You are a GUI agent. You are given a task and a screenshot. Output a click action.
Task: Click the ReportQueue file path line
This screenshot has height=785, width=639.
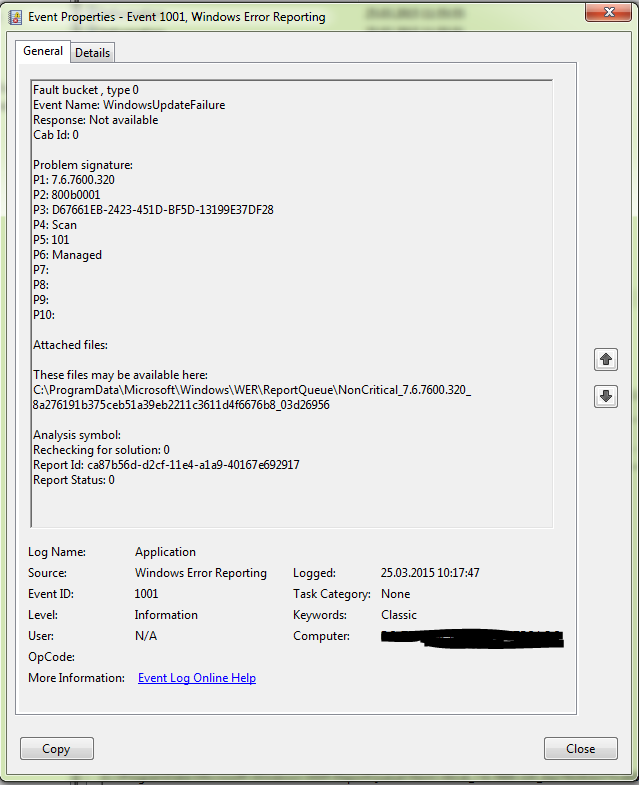[252, 390]
